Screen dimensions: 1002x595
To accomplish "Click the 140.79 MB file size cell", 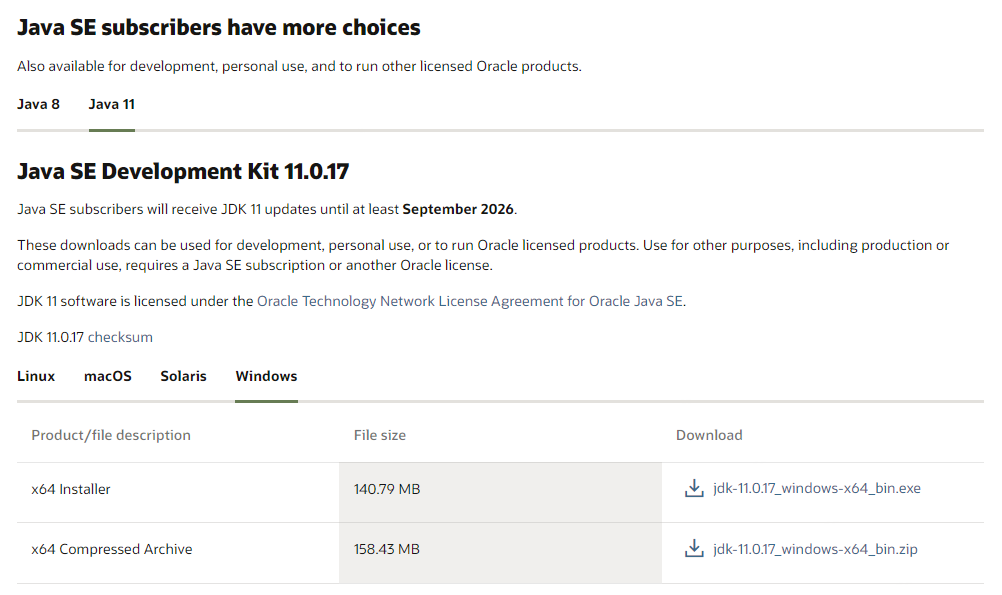I will 387,489.
